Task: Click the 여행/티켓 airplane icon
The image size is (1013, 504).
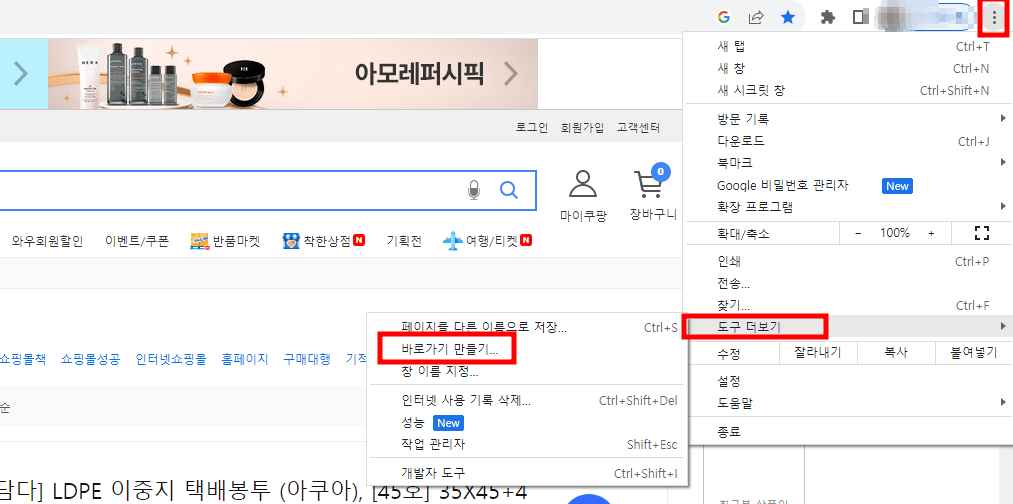Action: pos(452,242)
